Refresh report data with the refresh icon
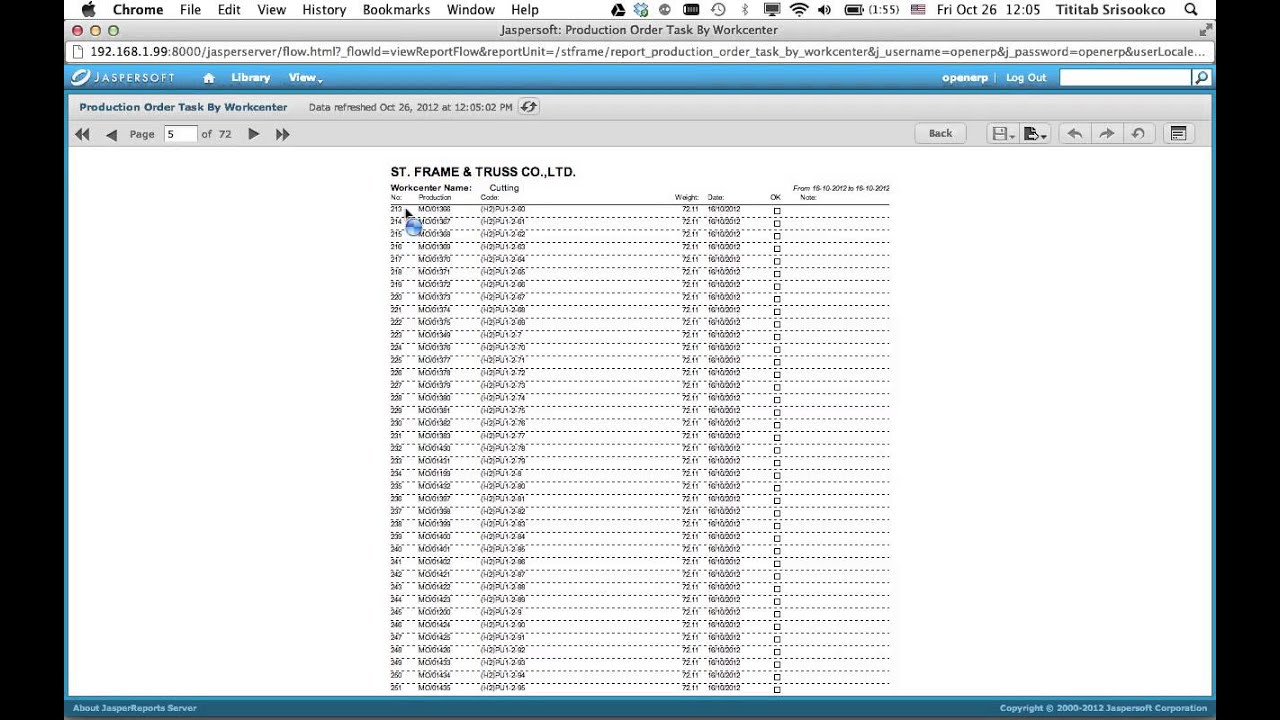 (x=529, y=107)
